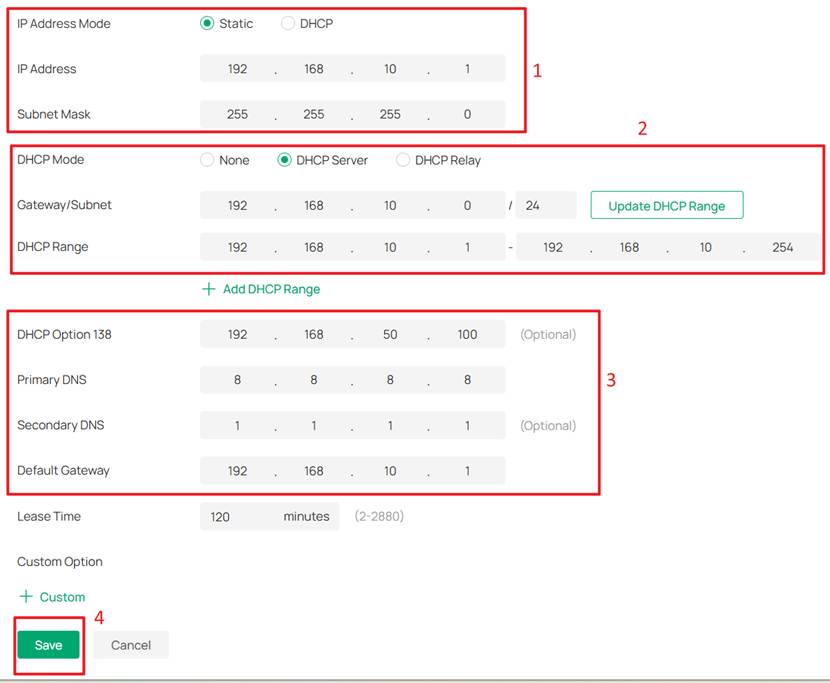830x683 pixels.
Task: Edit DHCP Range start first octet
Action: tap(237, 247)
